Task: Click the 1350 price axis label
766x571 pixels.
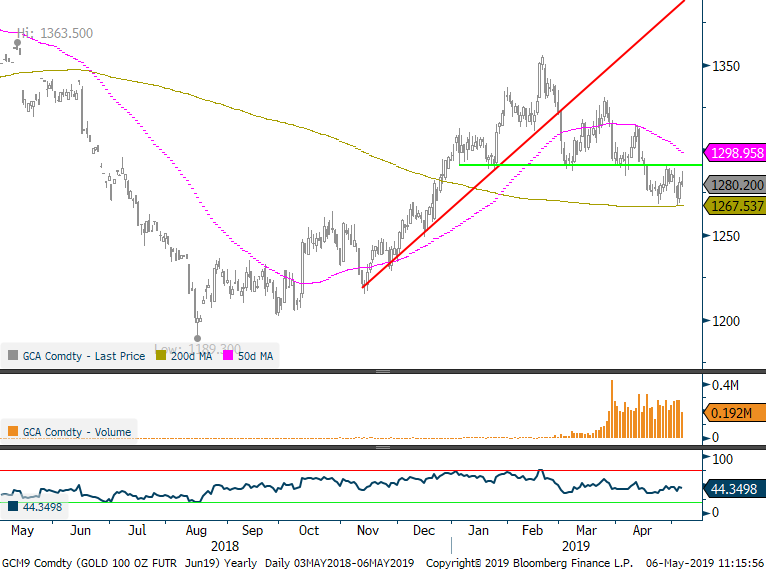Action: click(726, 66)
